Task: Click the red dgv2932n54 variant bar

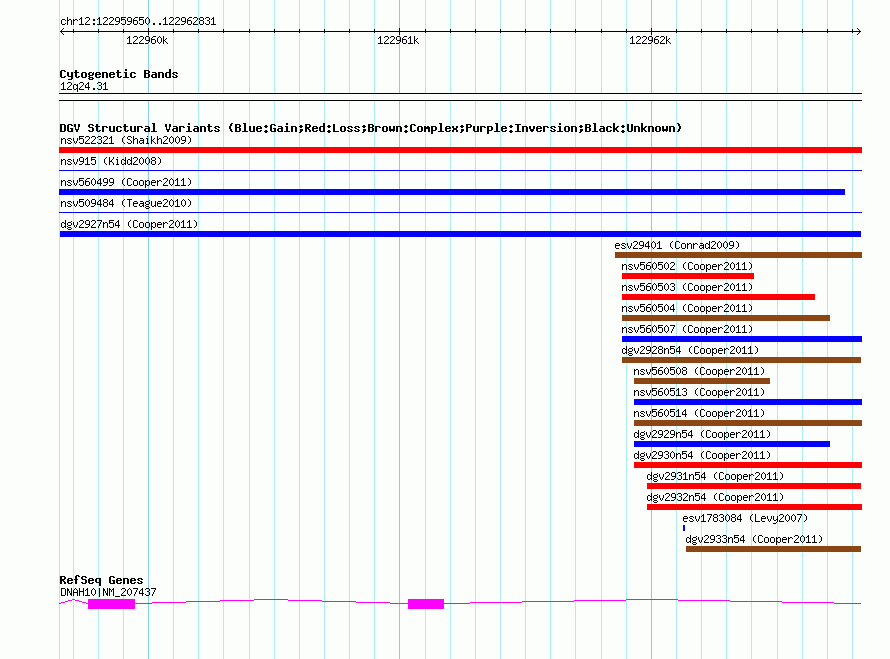Action: pyautogui.click(x=754, y=507)
